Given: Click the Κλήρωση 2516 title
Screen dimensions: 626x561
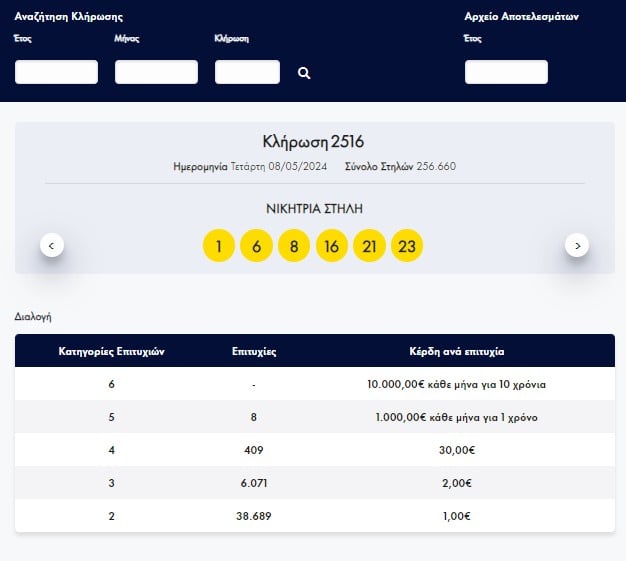Looking at the screenshot, I should click(313, 142).
